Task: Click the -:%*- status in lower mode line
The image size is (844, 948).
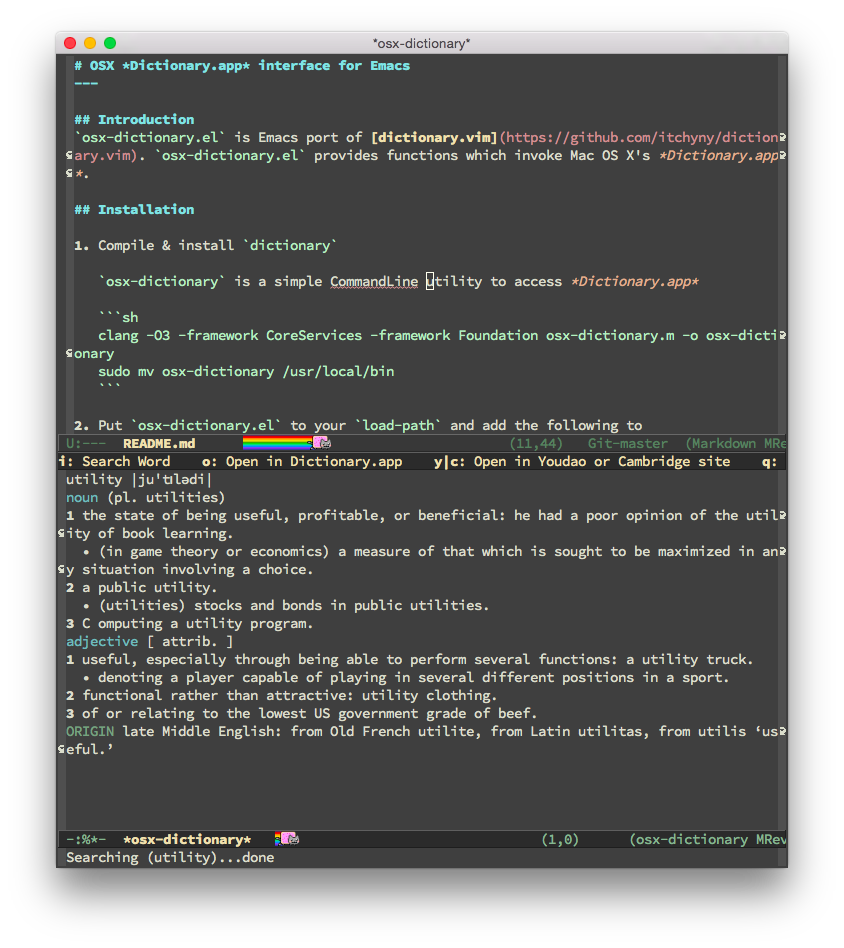Action: click(86, 839)
